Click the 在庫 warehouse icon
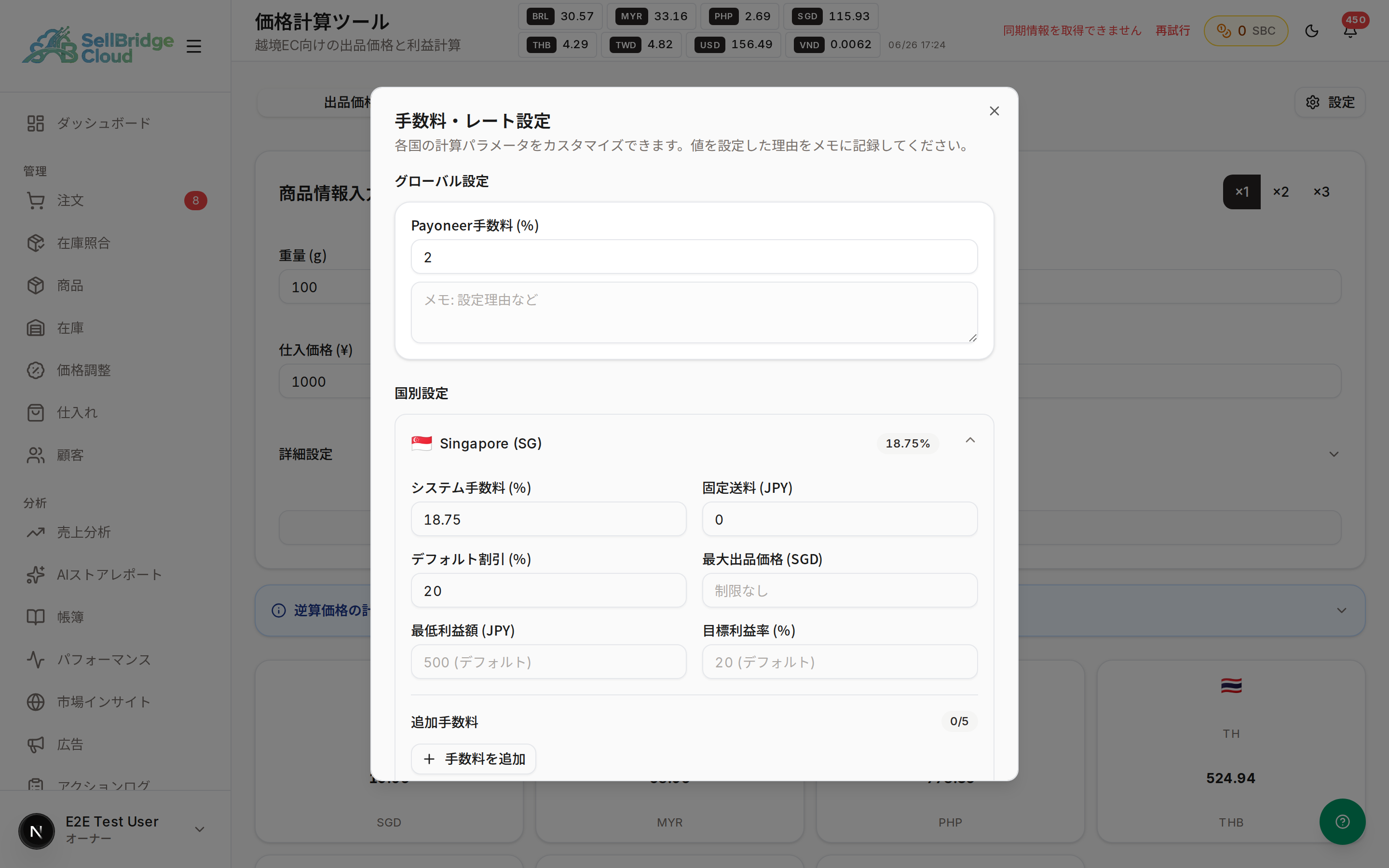 click(x=36, y=328)
